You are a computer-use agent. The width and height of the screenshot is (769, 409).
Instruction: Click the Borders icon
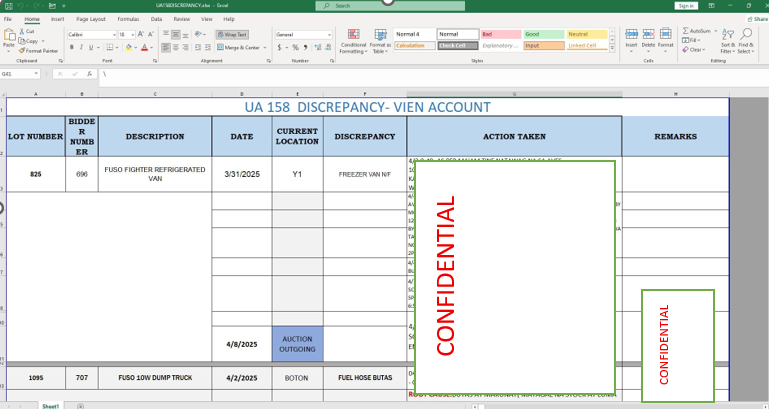[110, 48]
